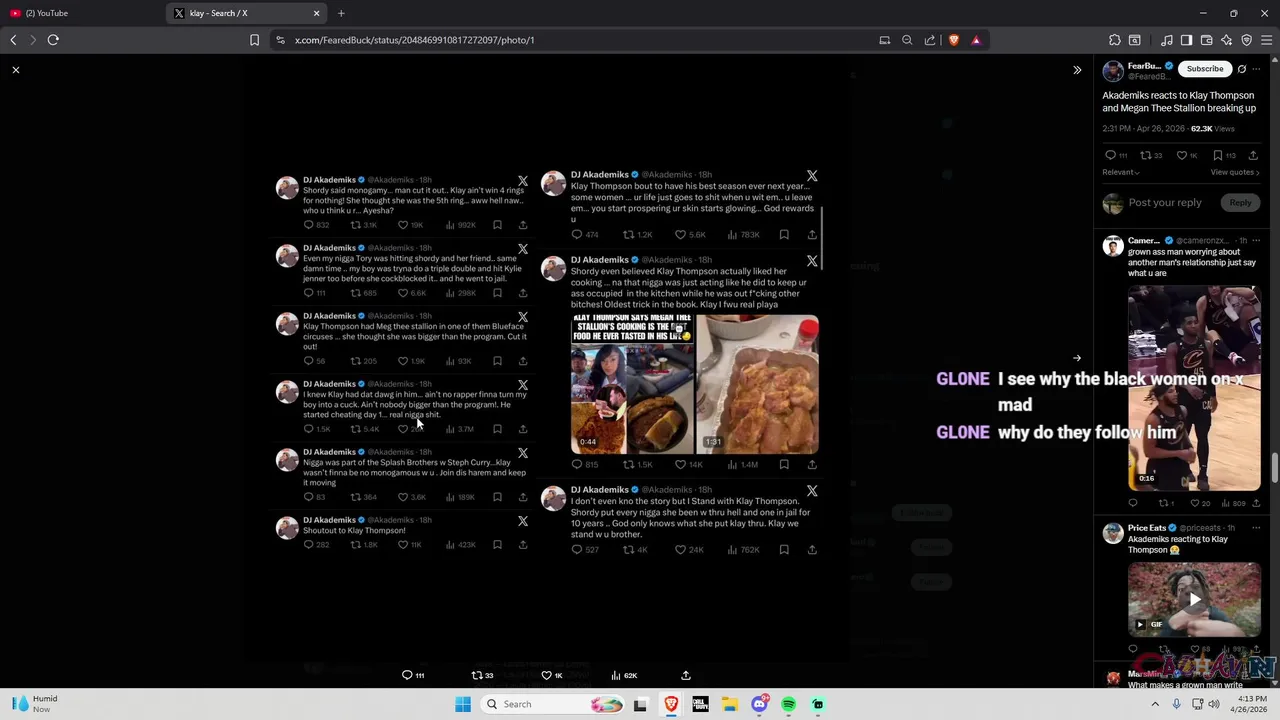Screen dimensions: 1280x720
Task: Show hidden system tray icons
Action: [1155, 704]
